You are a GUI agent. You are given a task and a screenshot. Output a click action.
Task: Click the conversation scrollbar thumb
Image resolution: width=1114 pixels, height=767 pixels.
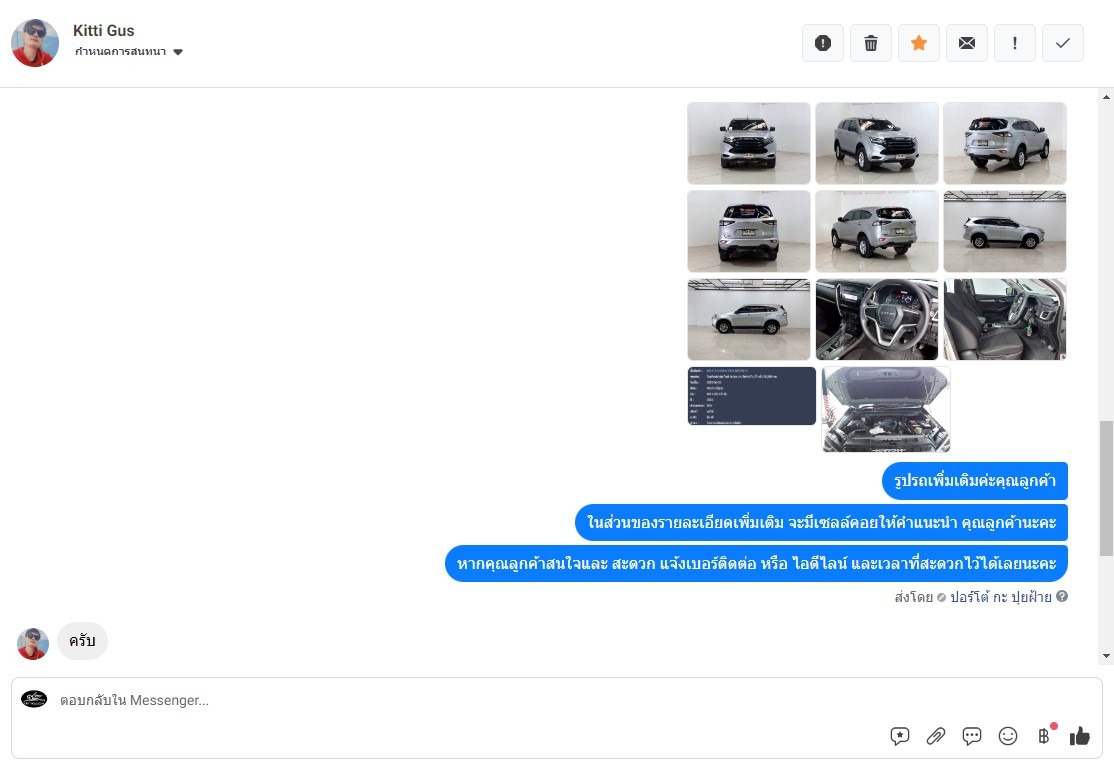(x=1106, y=489)
